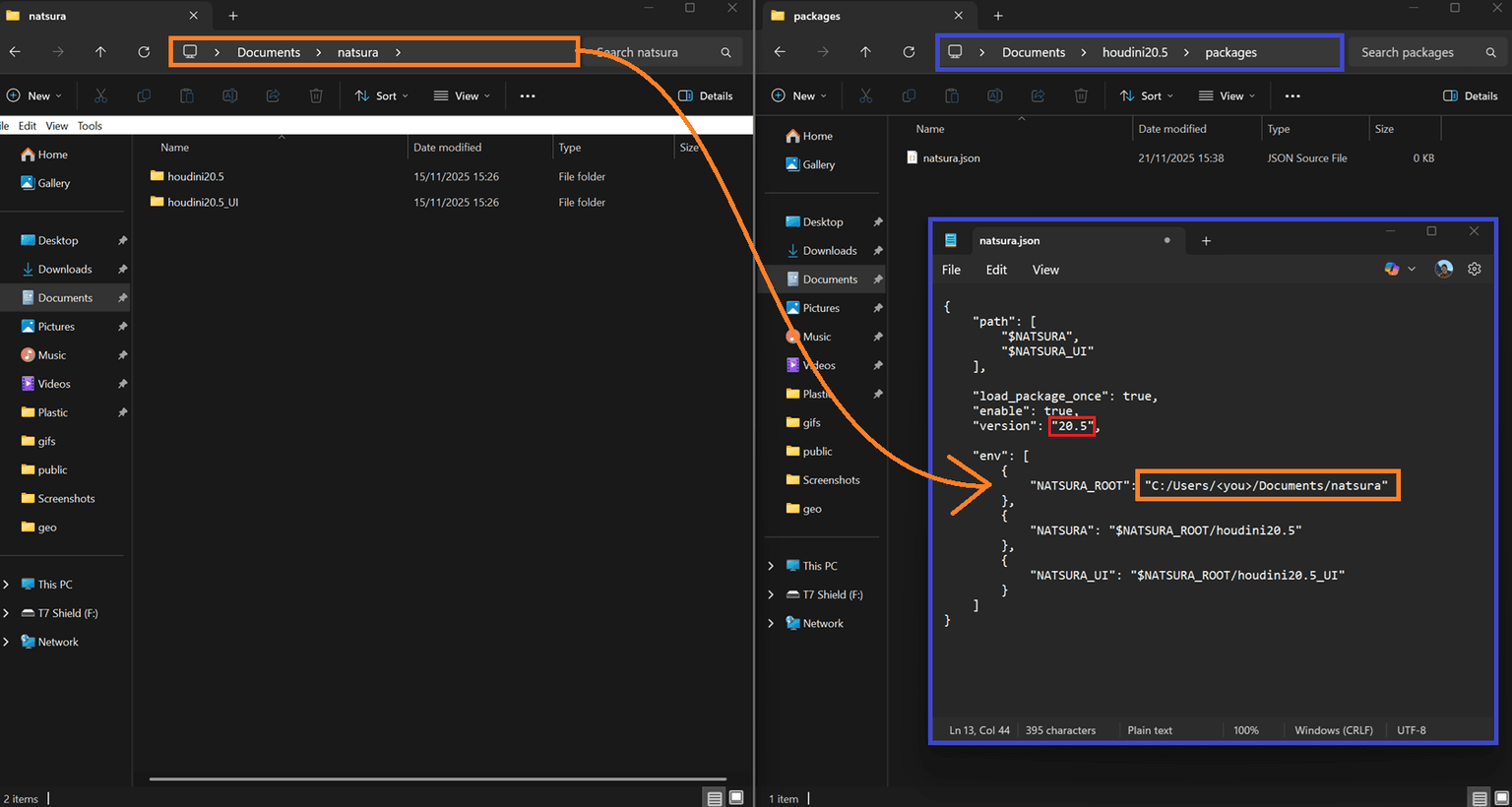Select the natsura.json tab in Notepad
Viewport: 1512px width, 807px height.
tap(1009, 240)
